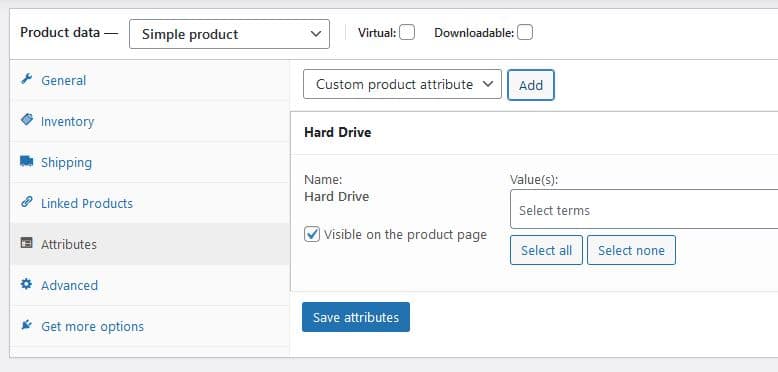Click the list icon beside Attributes
The width and height of the screenshot is (778, 372).
[x=26, y=243]
